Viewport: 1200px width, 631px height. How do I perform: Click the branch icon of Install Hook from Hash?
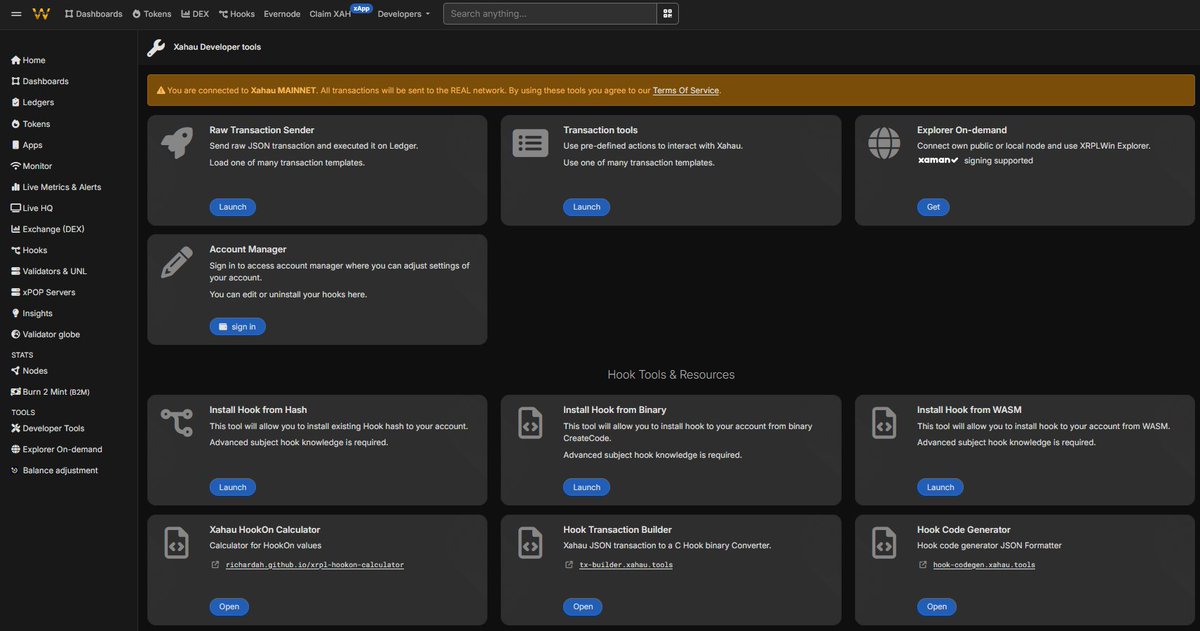click(x=177, y=423)
